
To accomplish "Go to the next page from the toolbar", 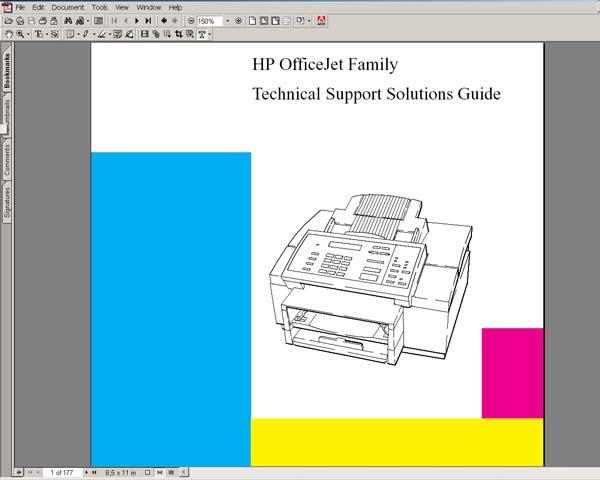I will 137,21.
